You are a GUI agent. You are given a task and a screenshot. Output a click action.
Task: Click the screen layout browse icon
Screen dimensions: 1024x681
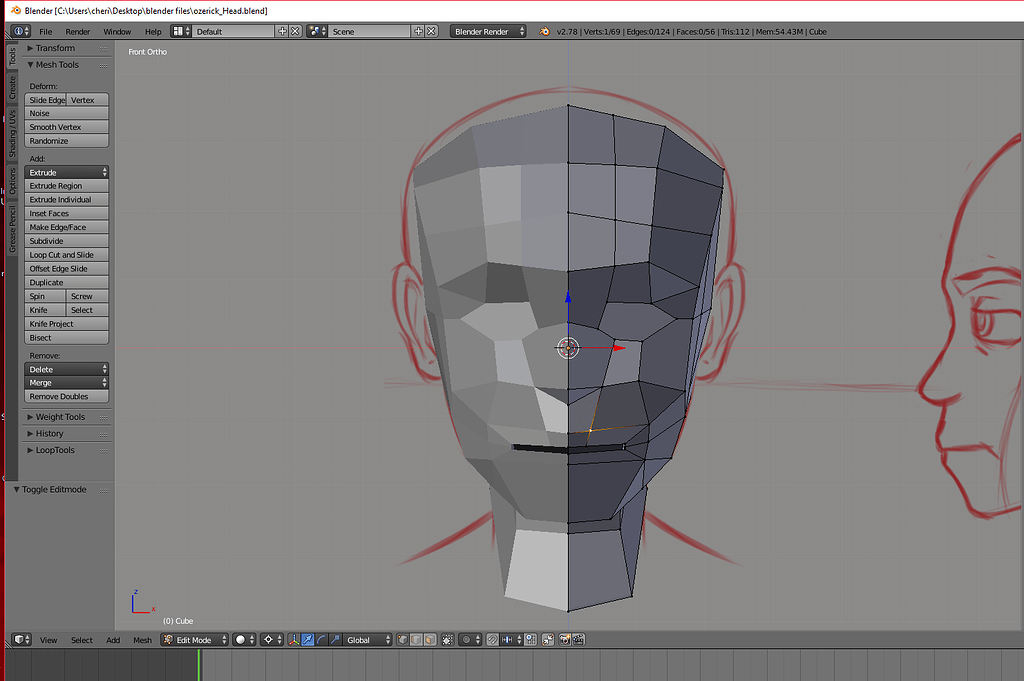(181, 31)
